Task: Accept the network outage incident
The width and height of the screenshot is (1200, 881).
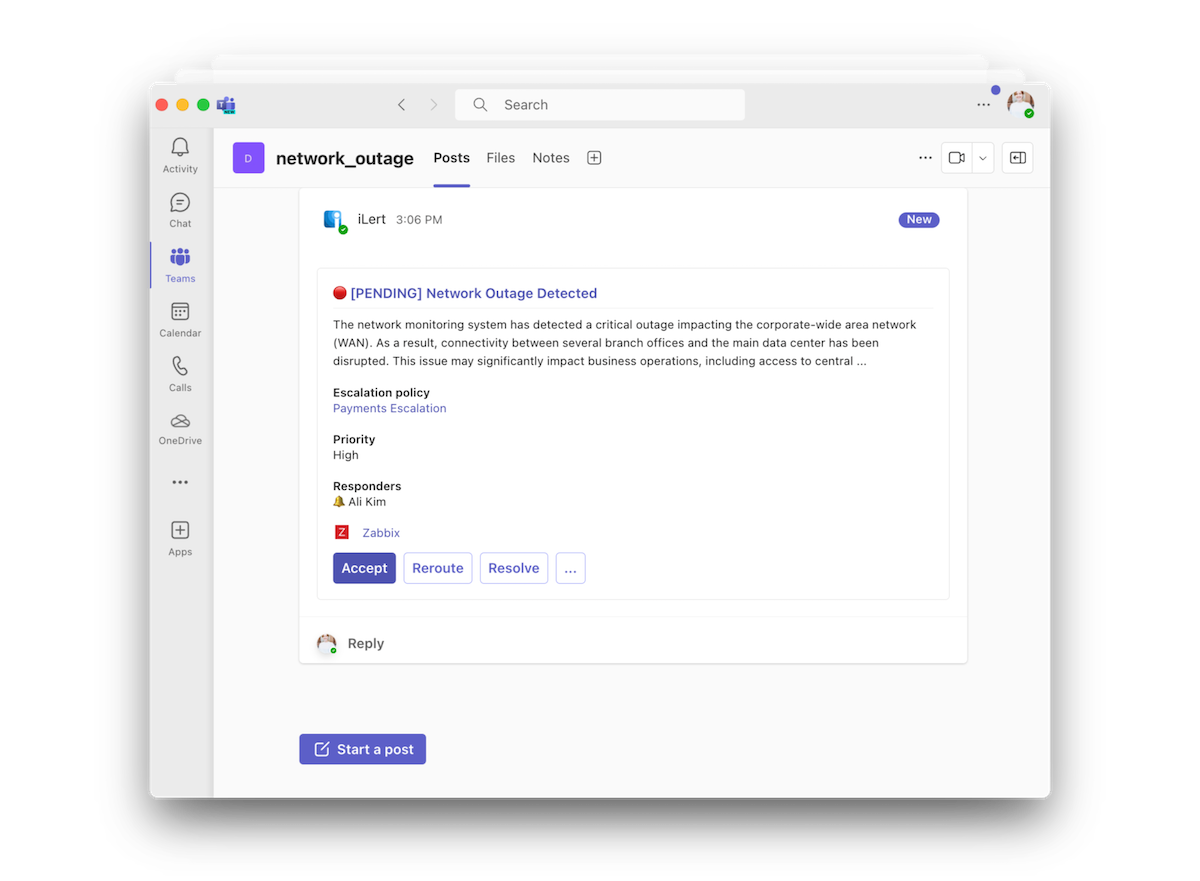Action: pyautogui.click(x=364, y=567)
